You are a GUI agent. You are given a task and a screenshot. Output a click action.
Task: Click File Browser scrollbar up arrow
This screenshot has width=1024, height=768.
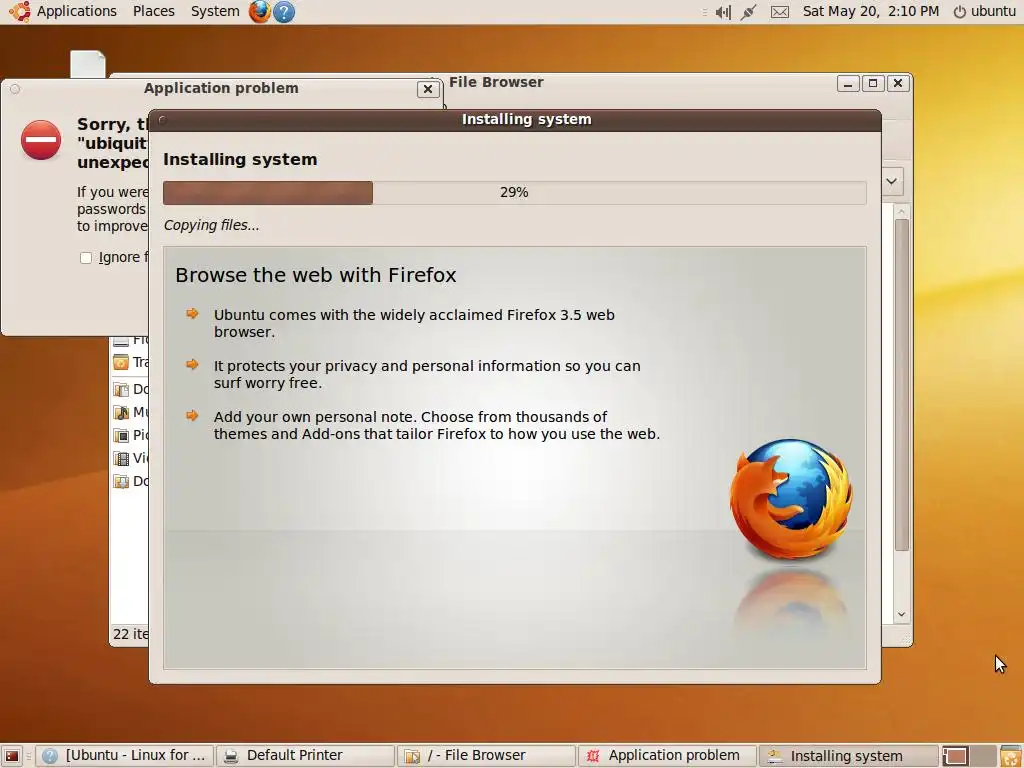click(x=902, y=212)
